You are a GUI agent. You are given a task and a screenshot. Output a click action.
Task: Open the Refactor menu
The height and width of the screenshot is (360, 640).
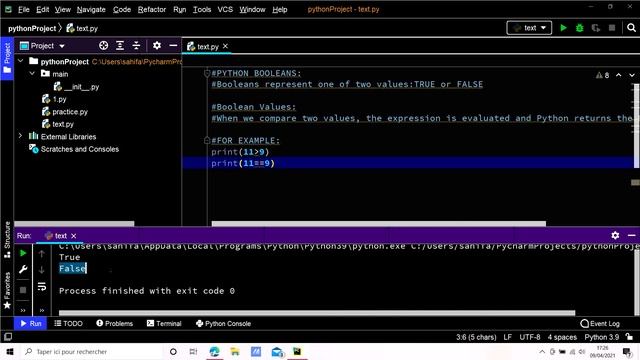pos(152,9)
